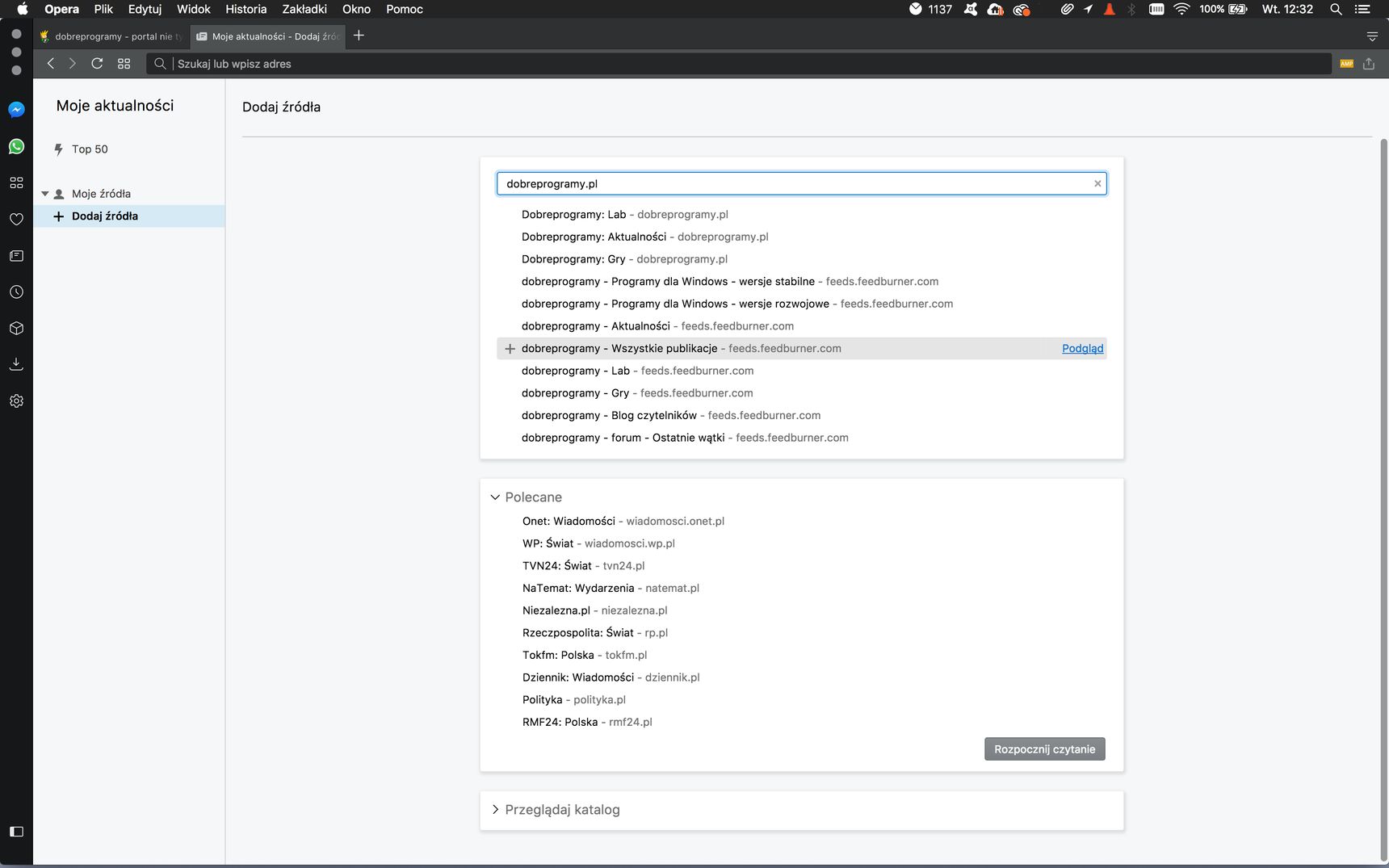Open Messenger in the Opera sidebar
The width and height of the screenshot is (1389, 868).
tap(16, 110)
